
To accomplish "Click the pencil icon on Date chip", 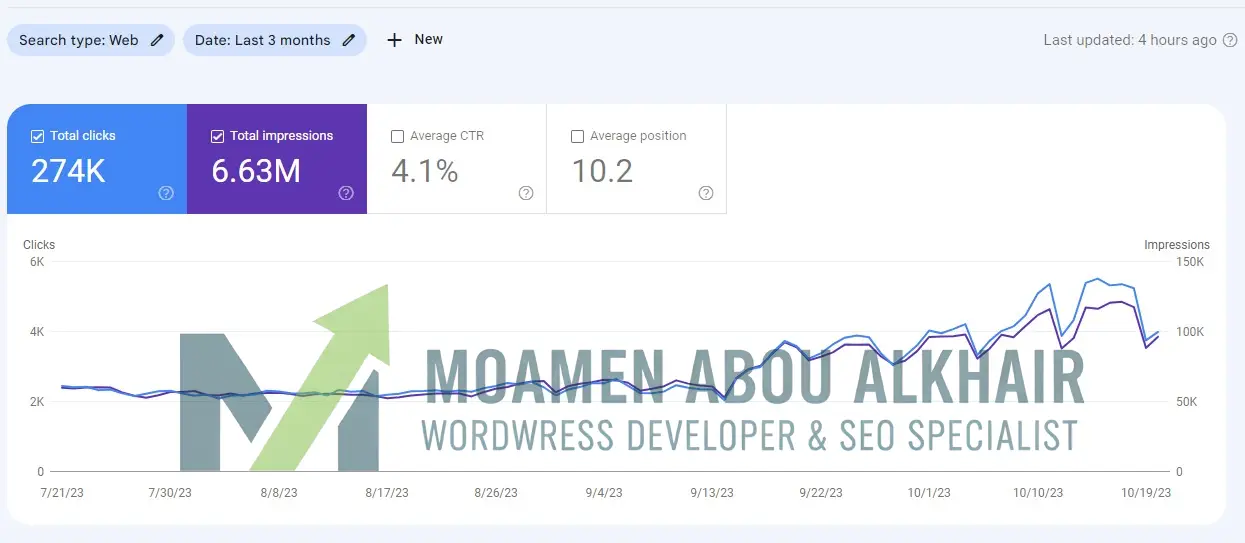I will [x=348, y=40].
